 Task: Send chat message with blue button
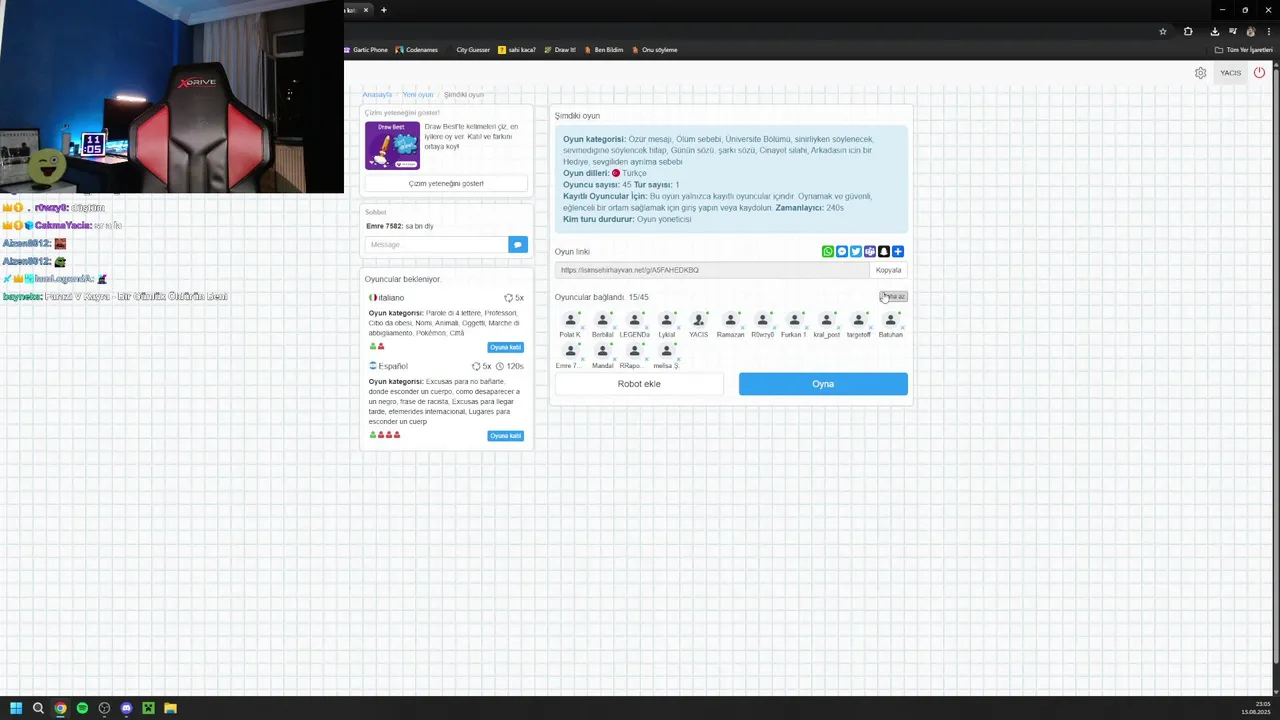click(518, 244)
